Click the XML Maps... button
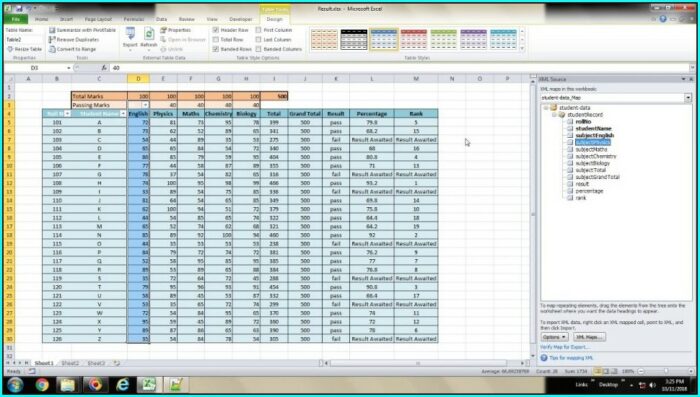This screenshot has height=397, width=700. [590, 337]
